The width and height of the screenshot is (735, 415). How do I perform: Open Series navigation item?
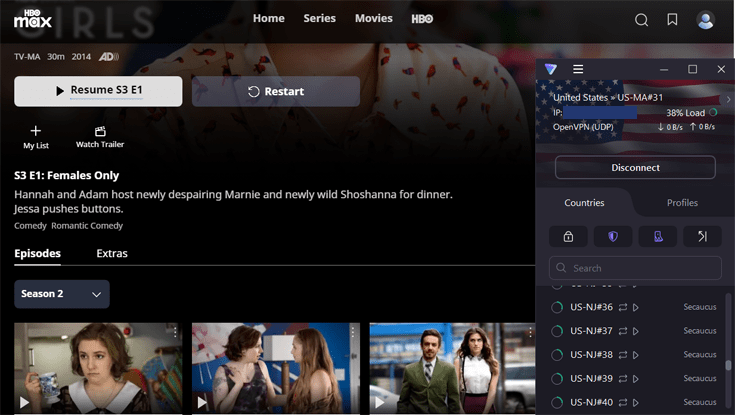319,18
